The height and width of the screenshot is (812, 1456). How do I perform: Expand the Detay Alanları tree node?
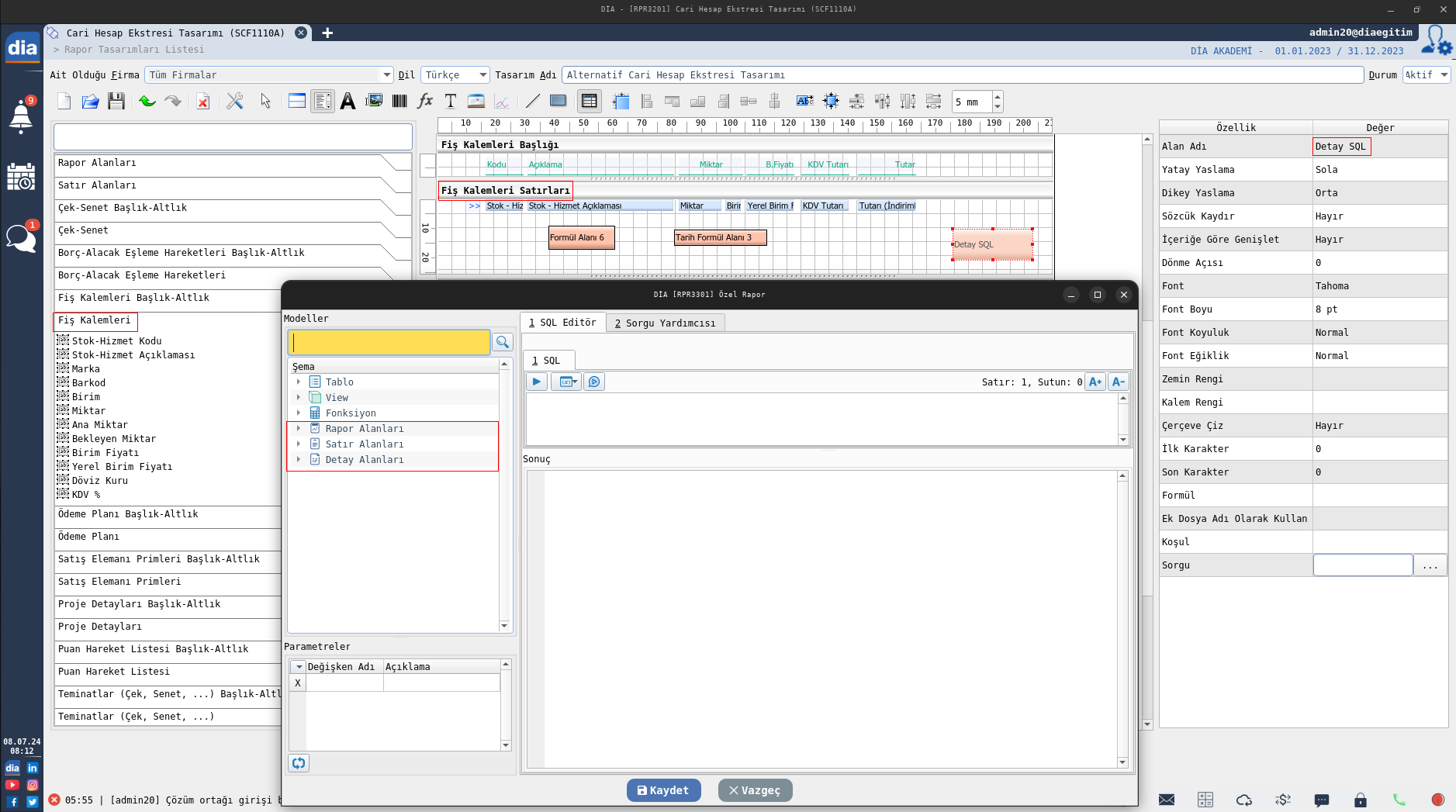299,459
